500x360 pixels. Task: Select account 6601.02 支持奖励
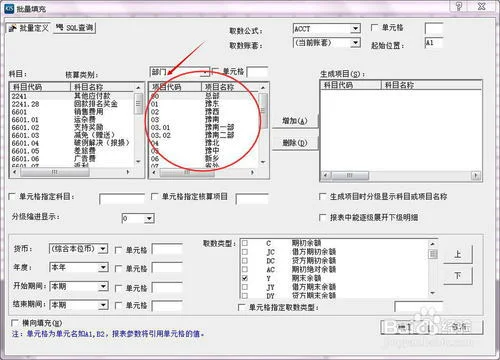[72, 128]
